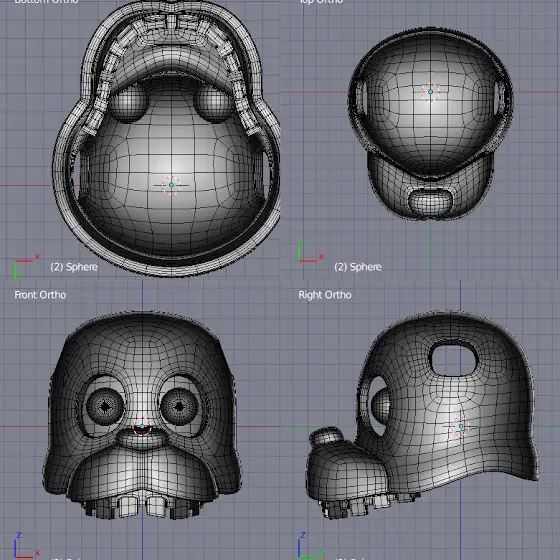This screenshot has width=560, height=560.
Task: Click the front teeth in Front Ortho view
Action: coord(142,506)
